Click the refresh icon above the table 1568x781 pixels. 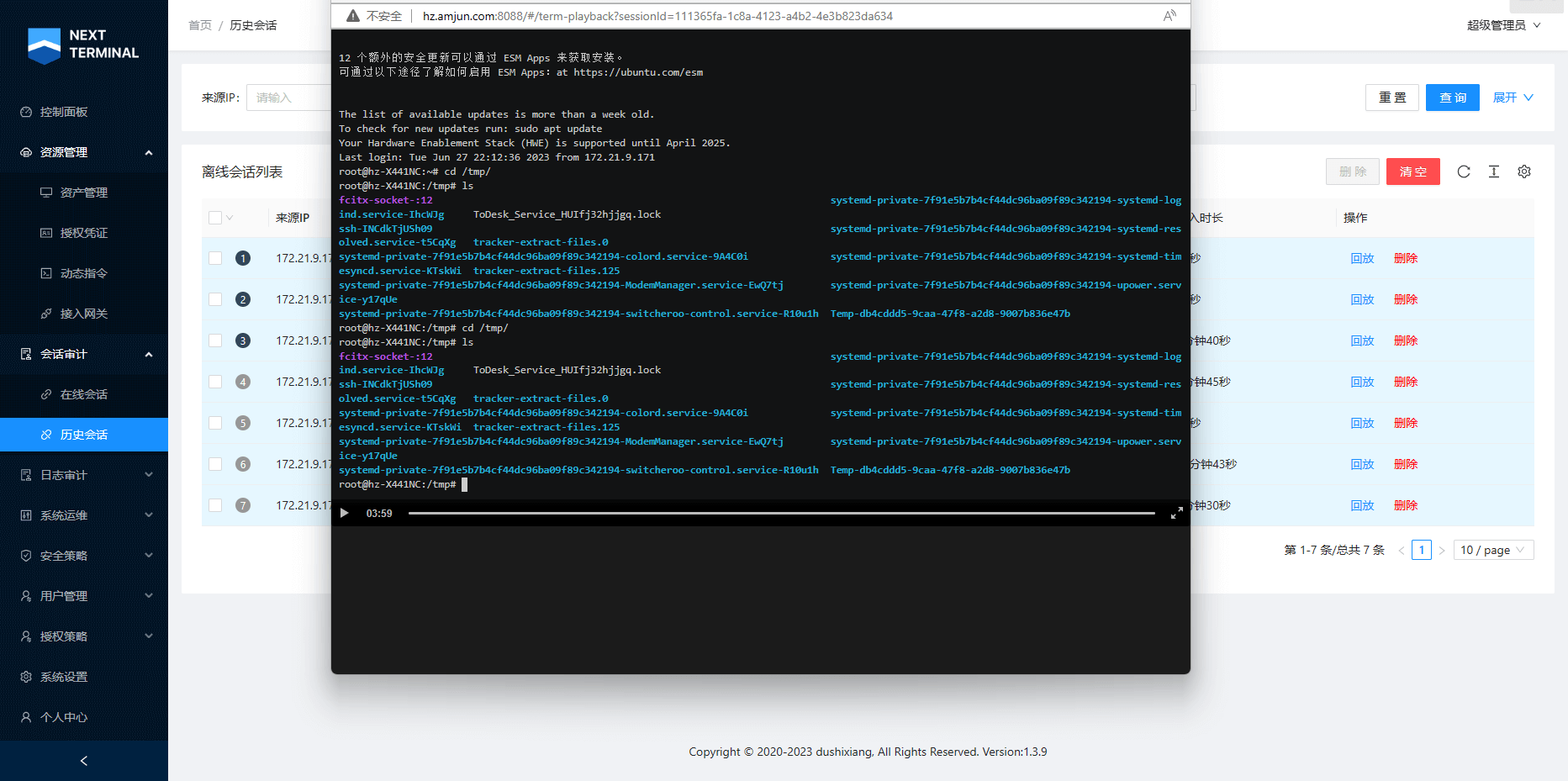pos(1464,172)
